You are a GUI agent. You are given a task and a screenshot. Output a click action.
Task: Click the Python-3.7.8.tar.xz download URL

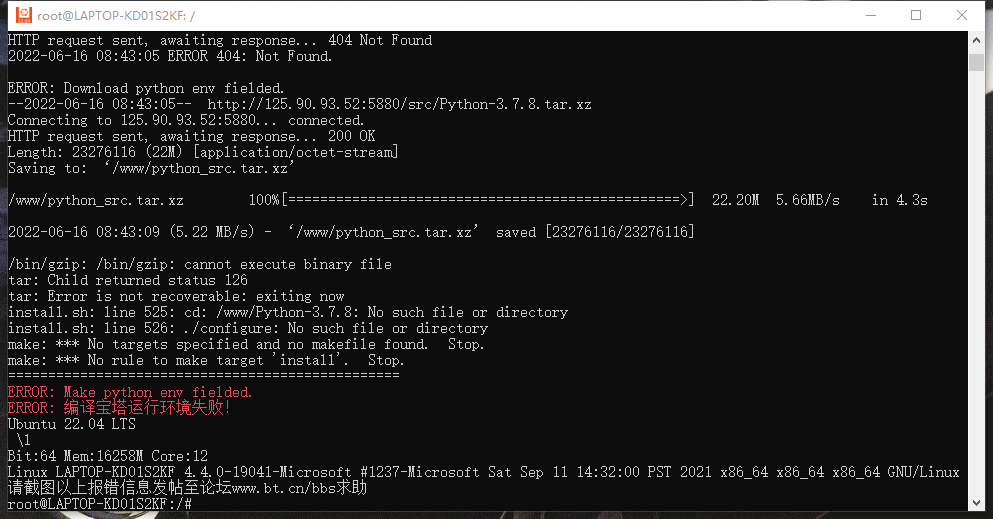click(x=399, y=104)
